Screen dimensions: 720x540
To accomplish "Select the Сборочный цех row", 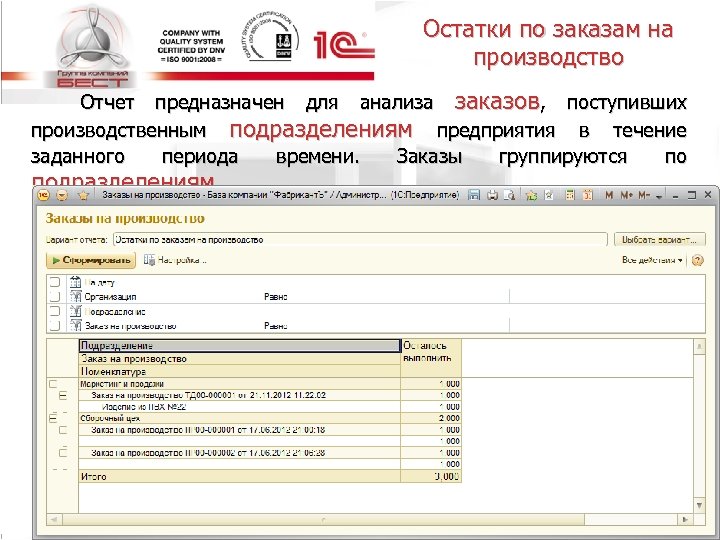I will point(240,418).
